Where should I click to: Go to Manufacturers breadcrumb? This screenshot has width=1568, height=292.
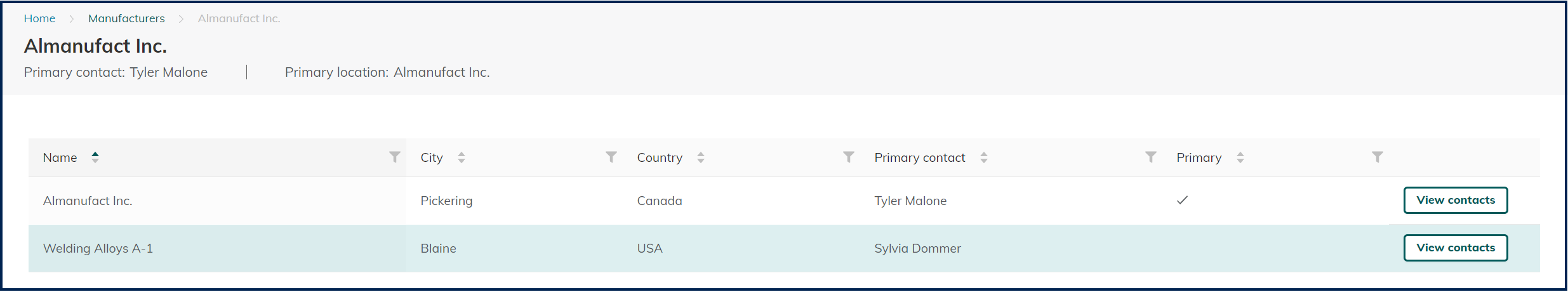click(x=126, y=18)
